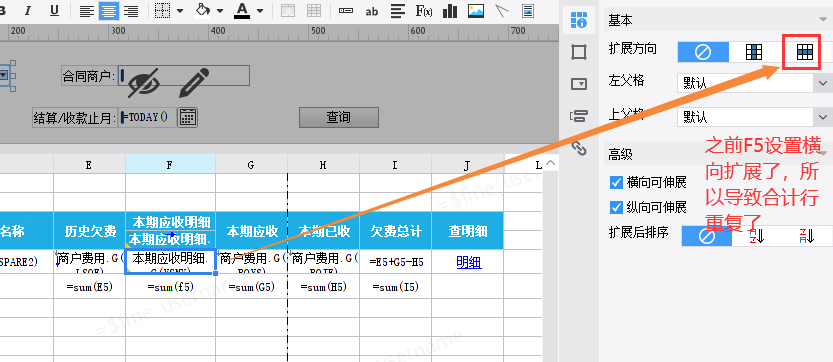Align text center
The height and width of the screenshot is (362, 833).
click(x=109, y=11)
